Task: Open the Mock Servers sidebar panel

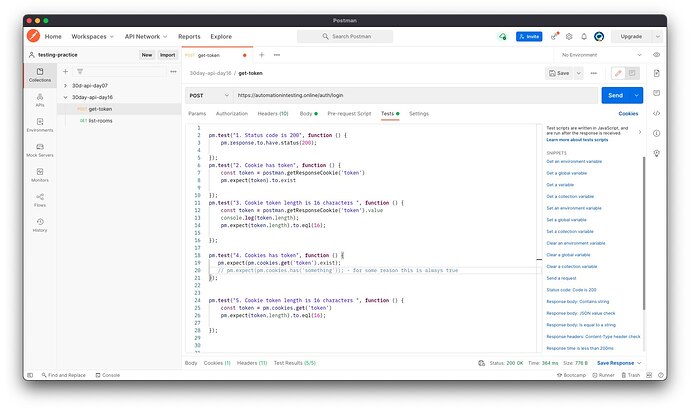Action: 40,150
